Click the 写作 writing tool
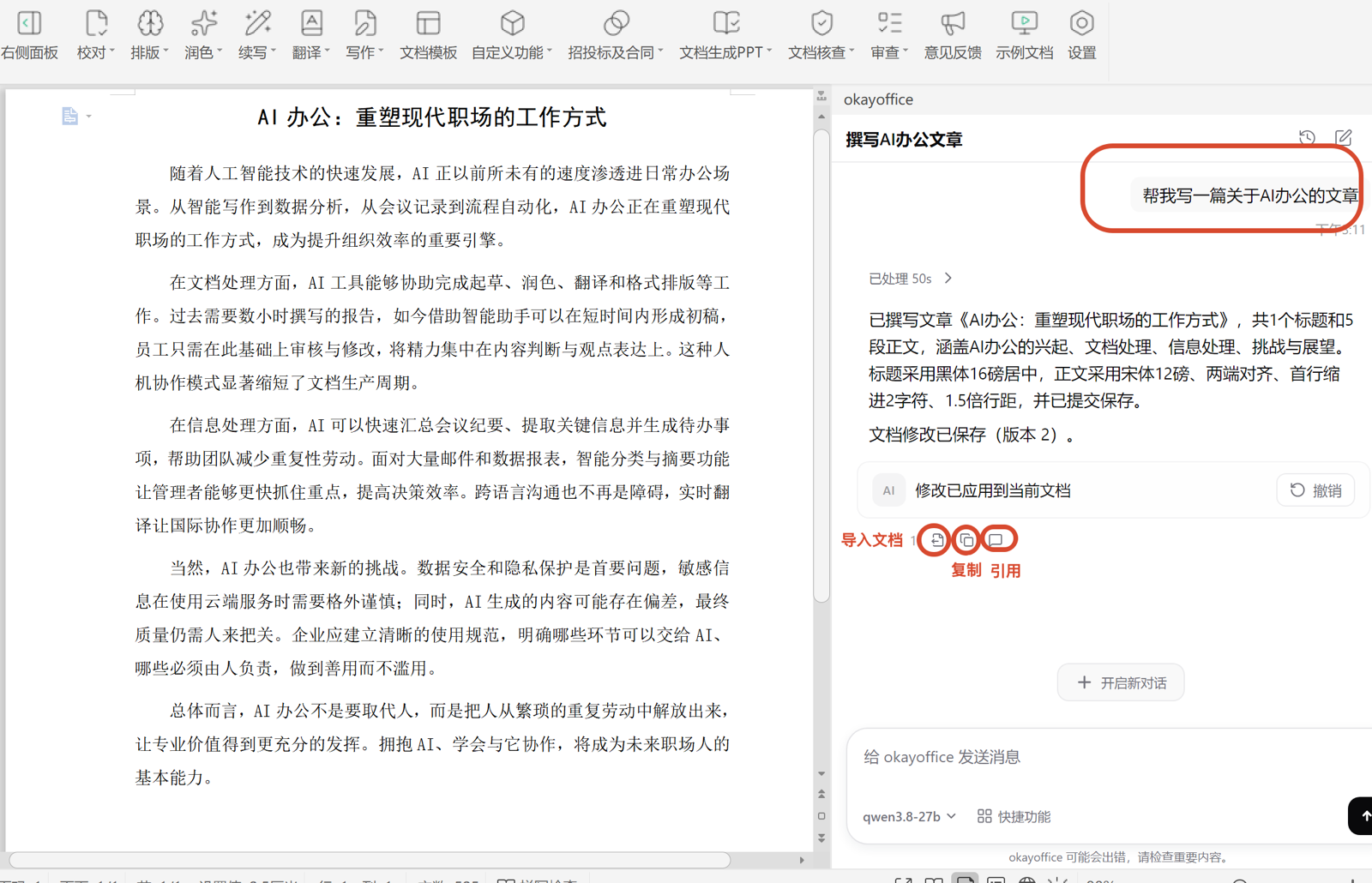 point(364,35)
